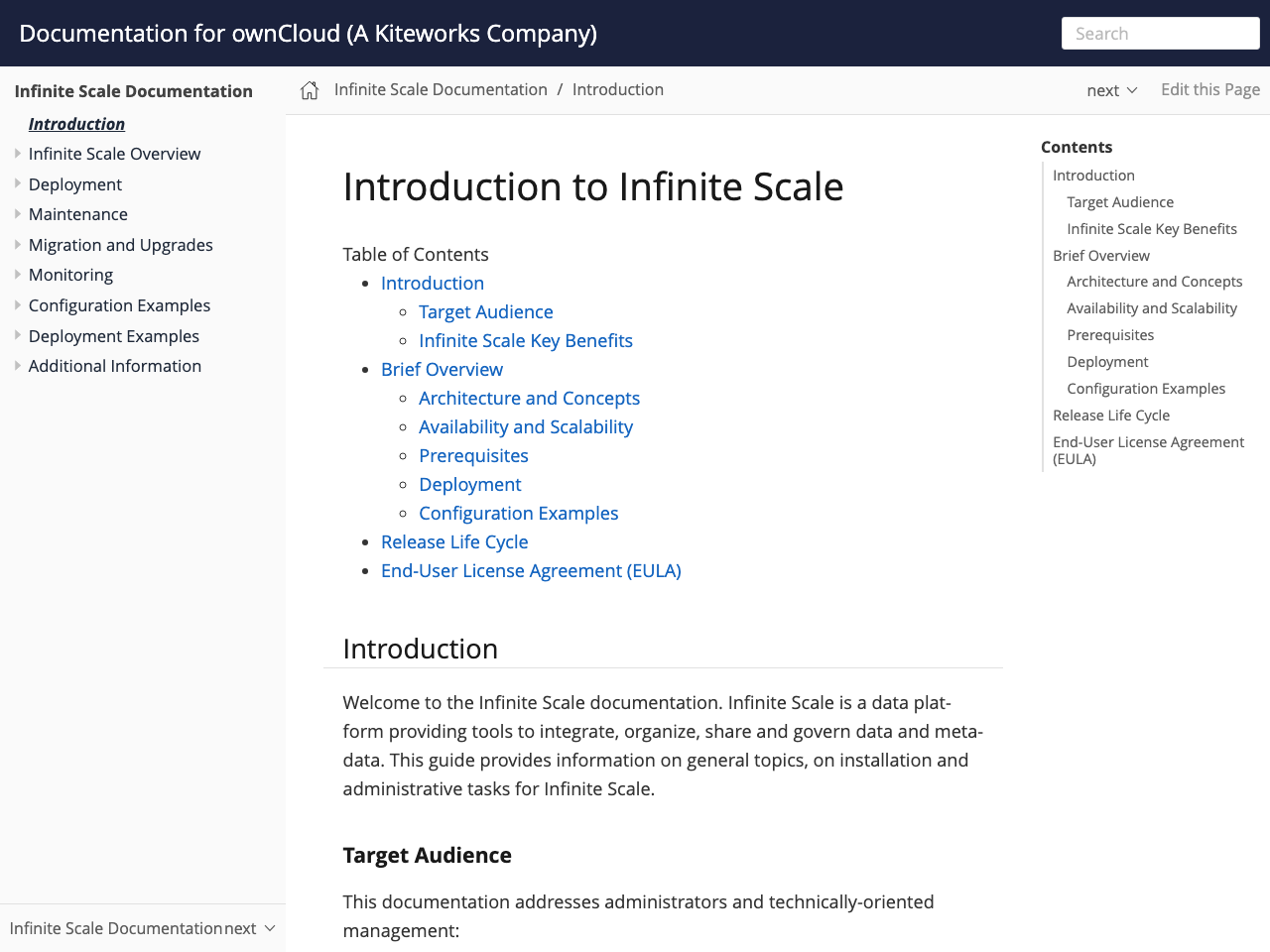Screen dimensions: 1270x952
Task: Click the home icon in the breadcrumb bar
Action: [x=309, y=89]
